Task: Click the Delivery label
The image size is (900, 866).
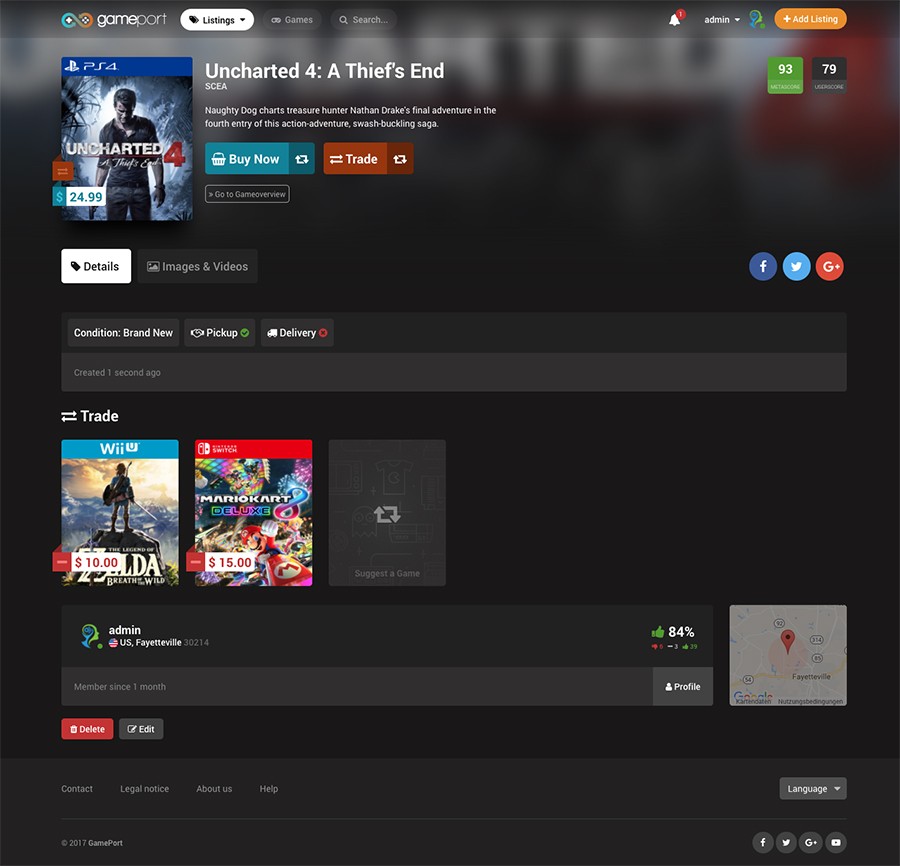Action: (x=297, y=333)
